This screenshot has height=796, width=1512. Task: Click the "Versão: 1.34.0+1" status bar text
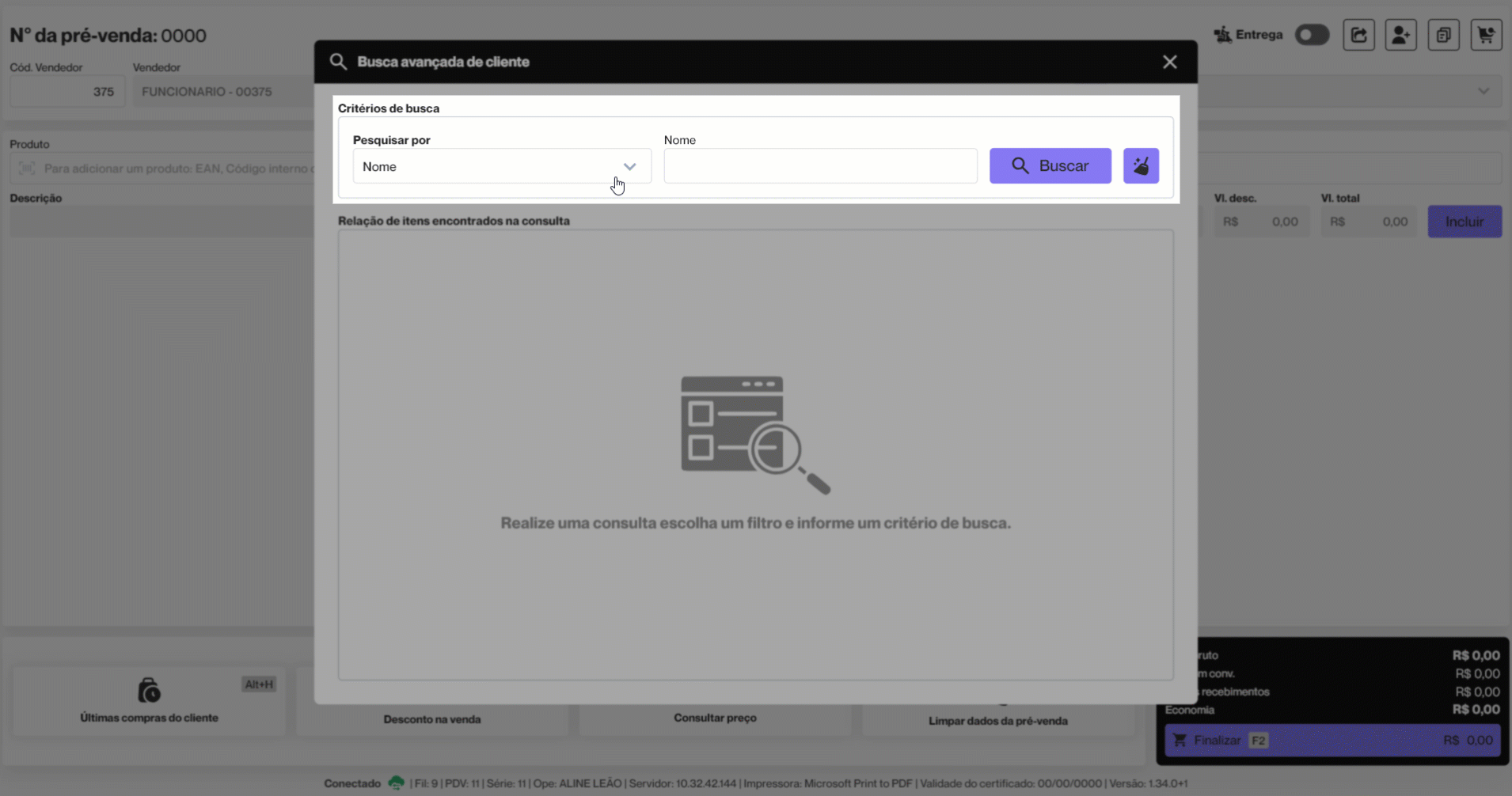pos(1149,783)
